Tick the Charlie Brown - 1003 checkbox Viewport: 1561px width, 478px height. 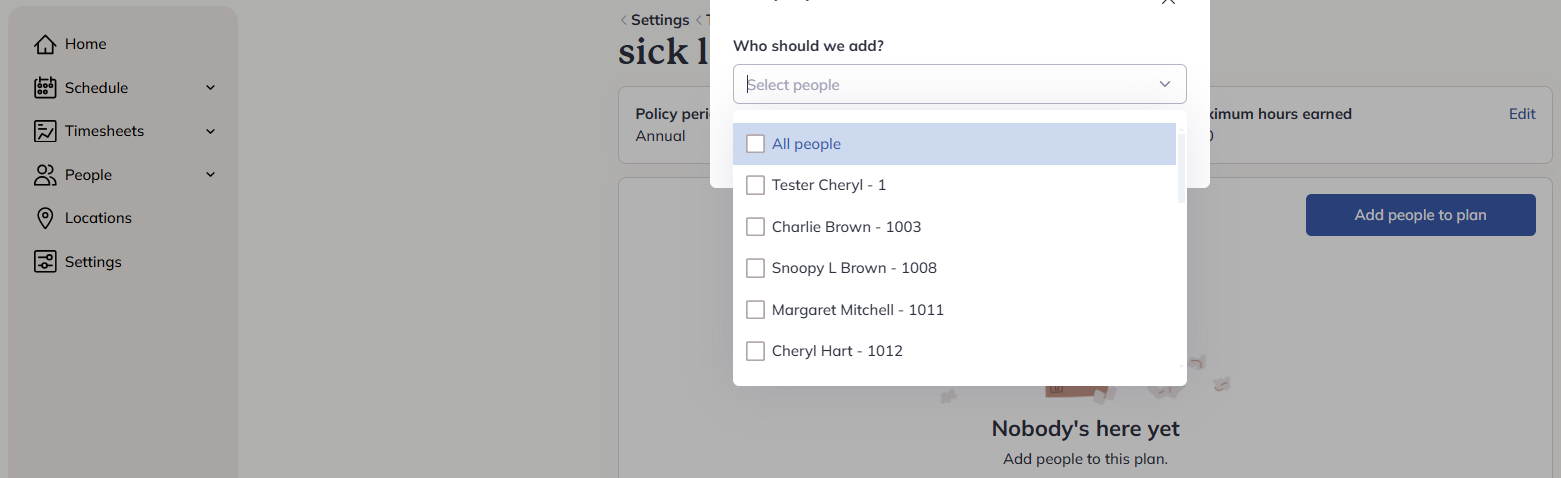755,227
